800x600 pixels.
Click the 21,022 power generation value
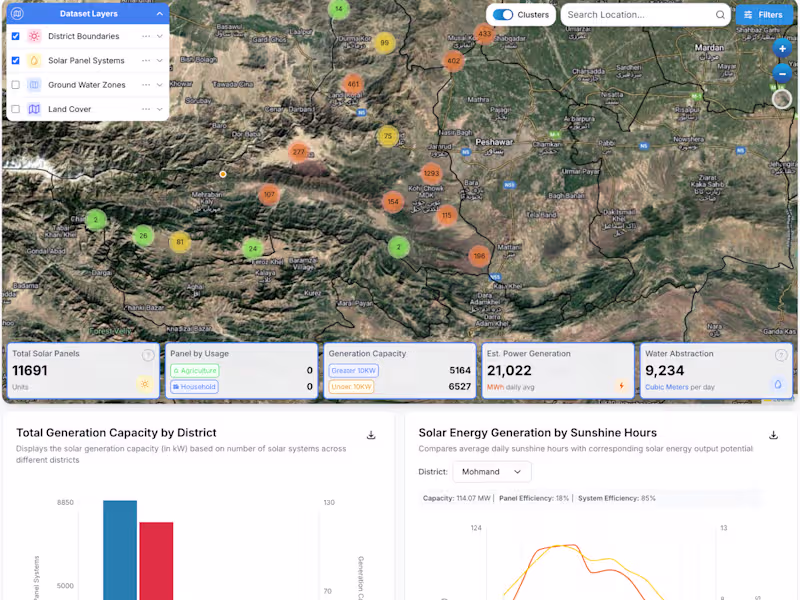pos(509,371)
